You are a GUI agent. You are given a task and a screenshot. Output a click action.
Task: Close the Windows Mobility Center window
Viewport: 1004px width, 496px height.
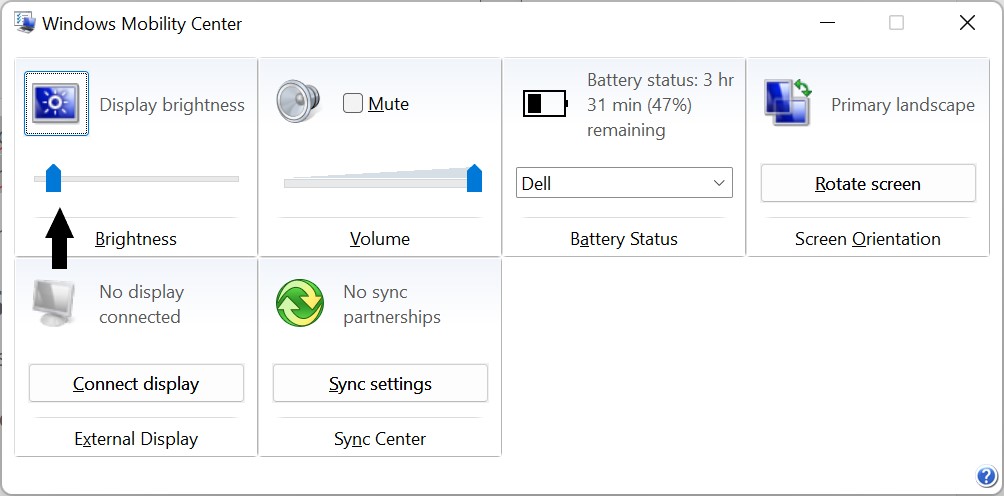(967, 23)
